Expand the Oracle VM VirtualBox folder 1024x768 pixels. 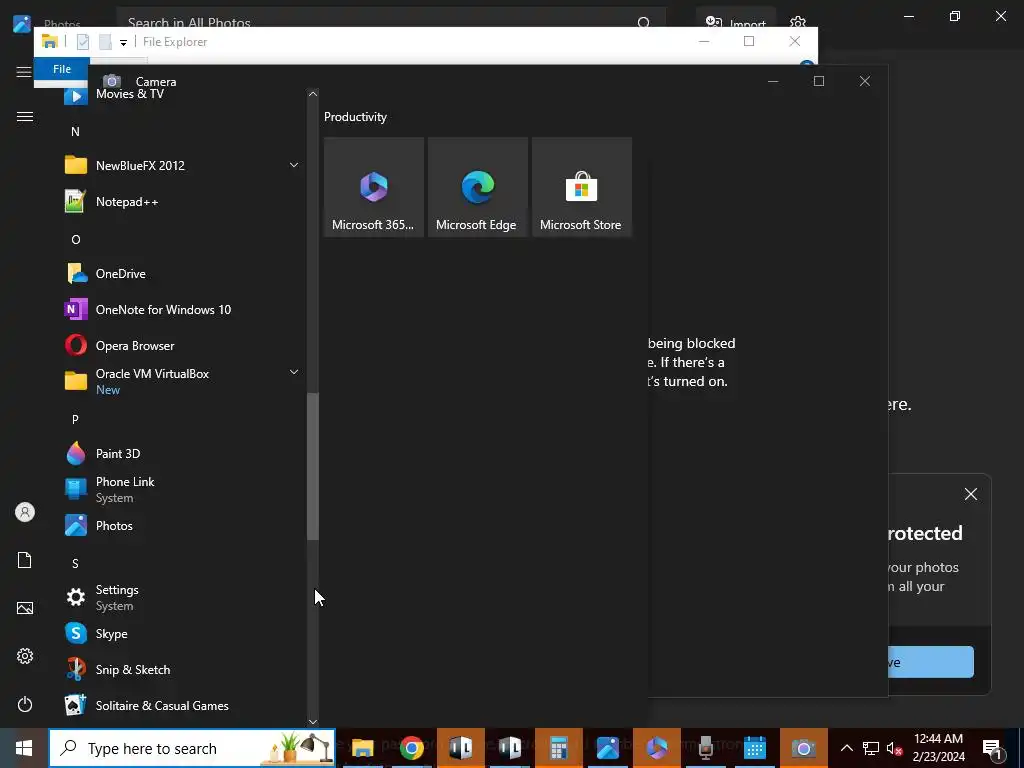(294, 372)
